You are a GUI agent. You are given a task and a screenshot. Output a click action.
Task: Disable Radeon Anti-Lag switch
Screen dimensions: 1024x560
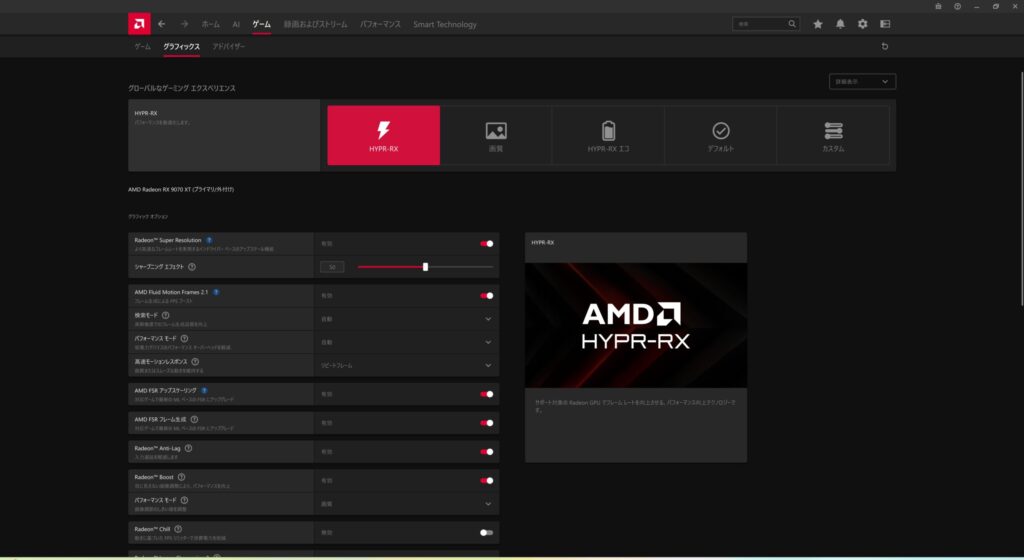pos(487,452)
